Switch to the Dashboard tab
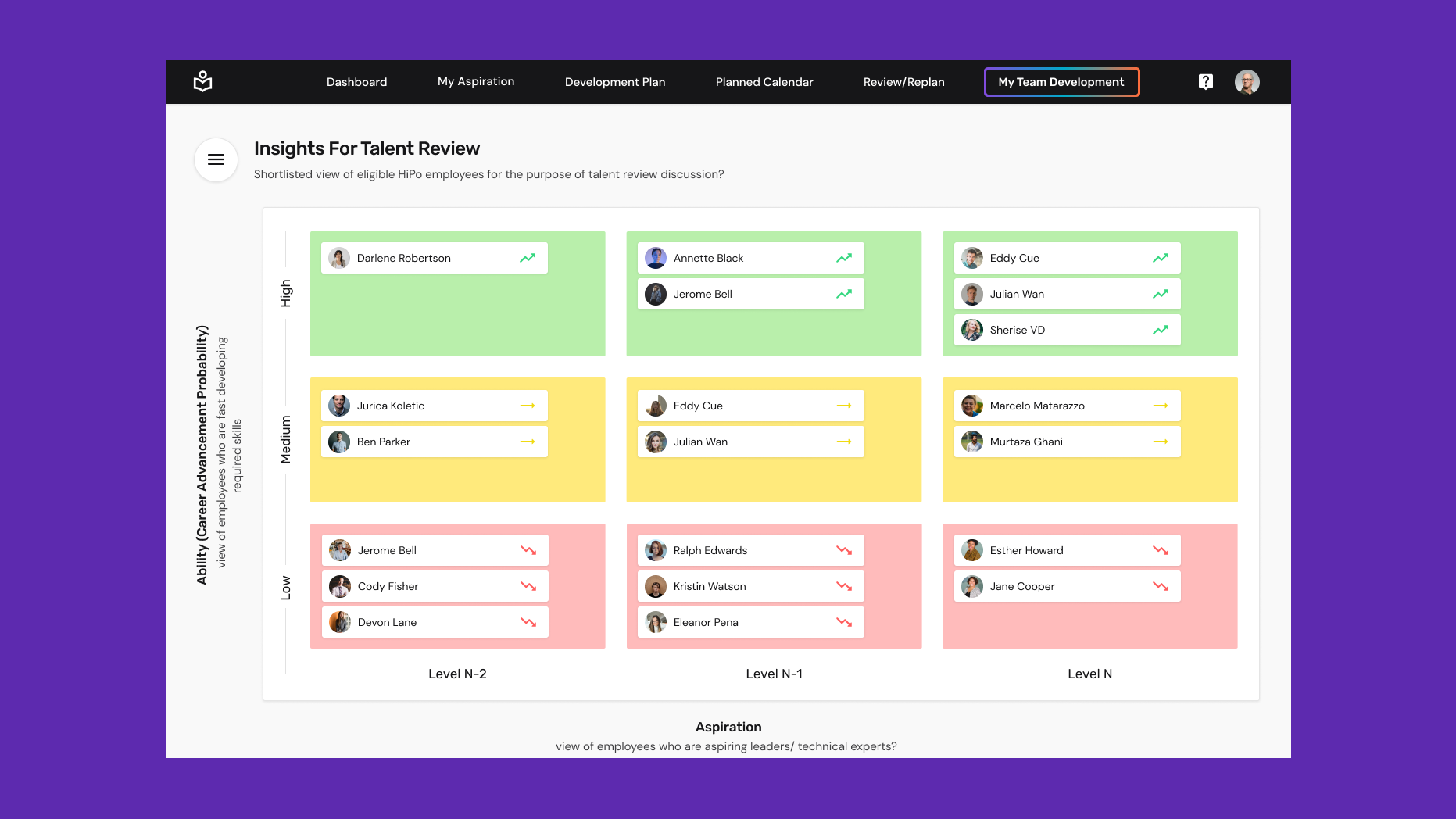 pos(356,81)
